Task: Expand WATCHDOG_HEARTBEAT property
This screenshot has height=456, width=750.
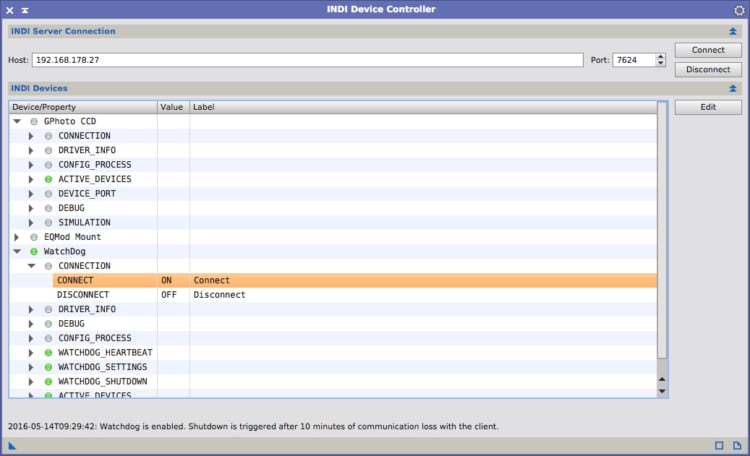Action: [x=31, y=353]
